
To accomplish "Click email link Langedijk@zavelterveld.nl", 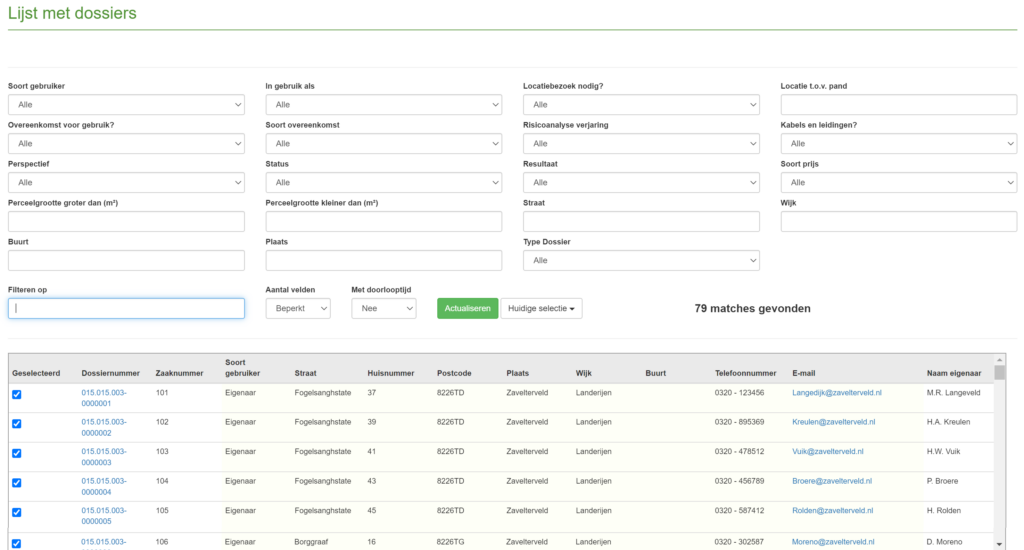I will pos(837,393).
